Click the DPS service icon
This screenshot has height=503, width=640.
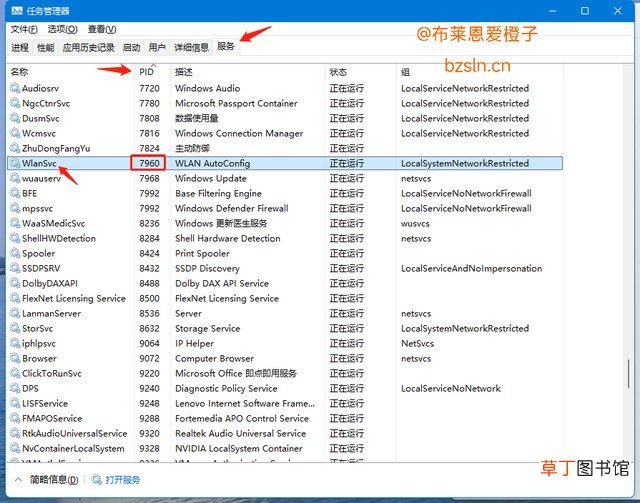pyautogui.click(x=15, y=388)
